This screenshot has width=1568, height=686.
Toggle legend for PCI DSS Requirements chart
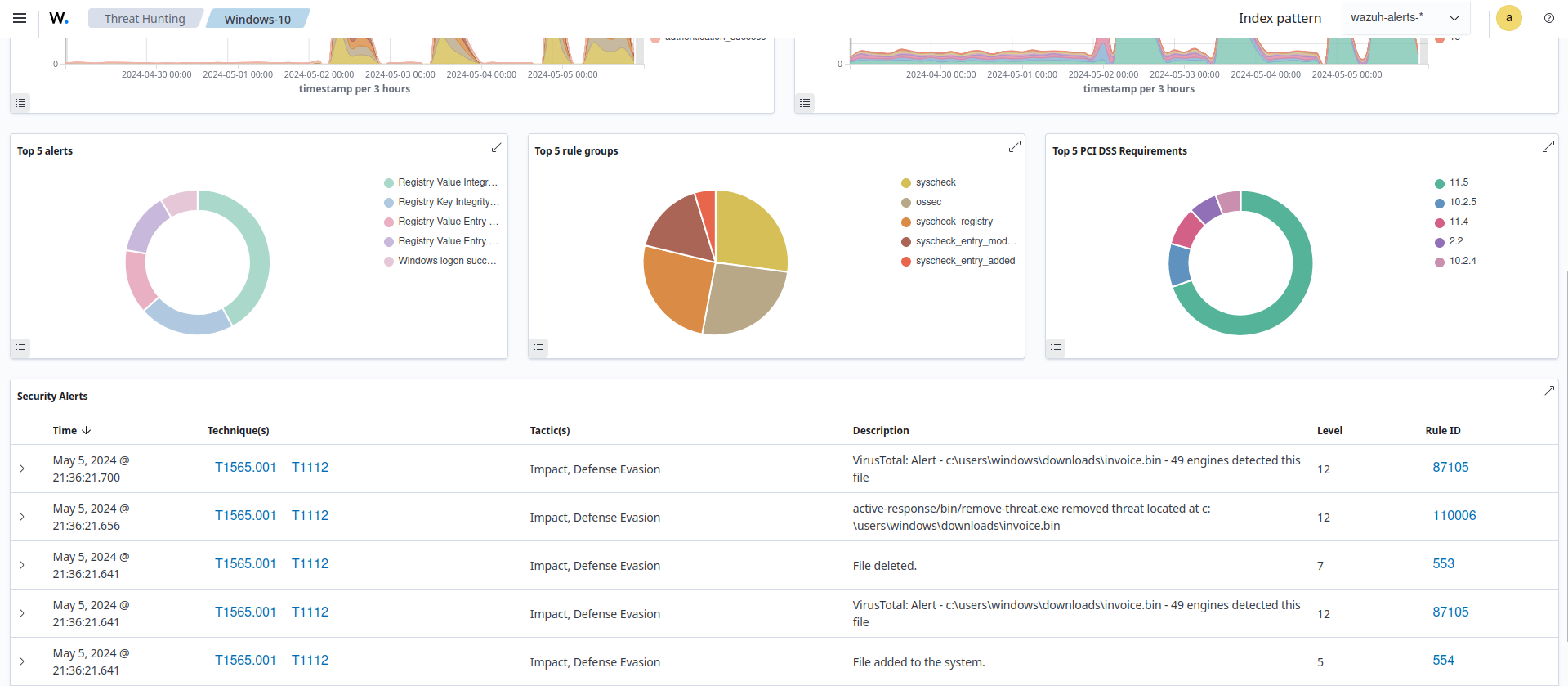pyautogui.click(x=1056, y=348)
